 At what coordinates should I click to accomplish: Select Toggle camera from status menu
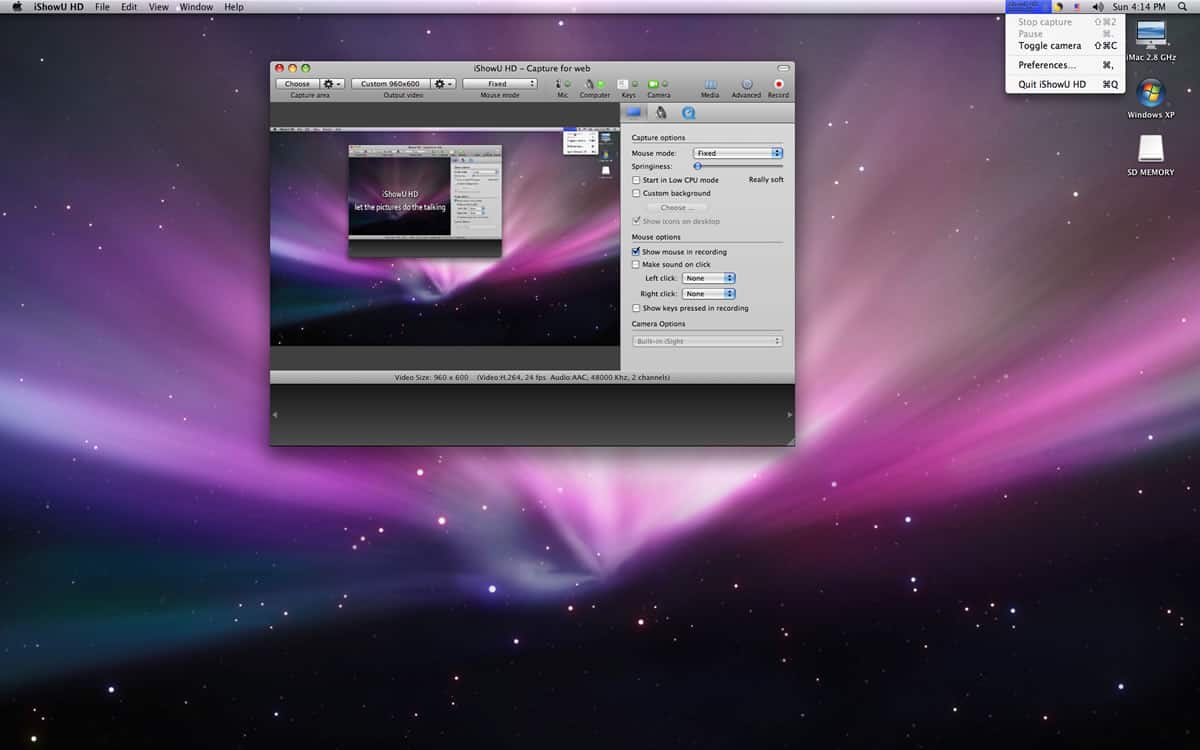[1049, 46]
